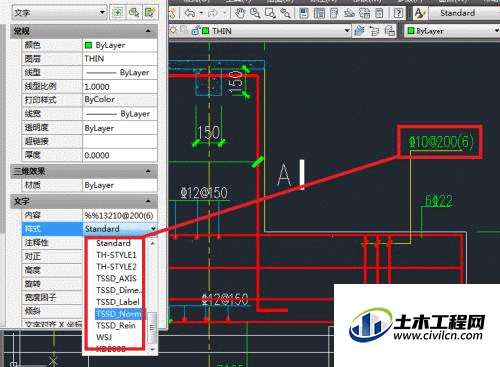Choose TSSD_AXIS in the style list

(116, 278)
